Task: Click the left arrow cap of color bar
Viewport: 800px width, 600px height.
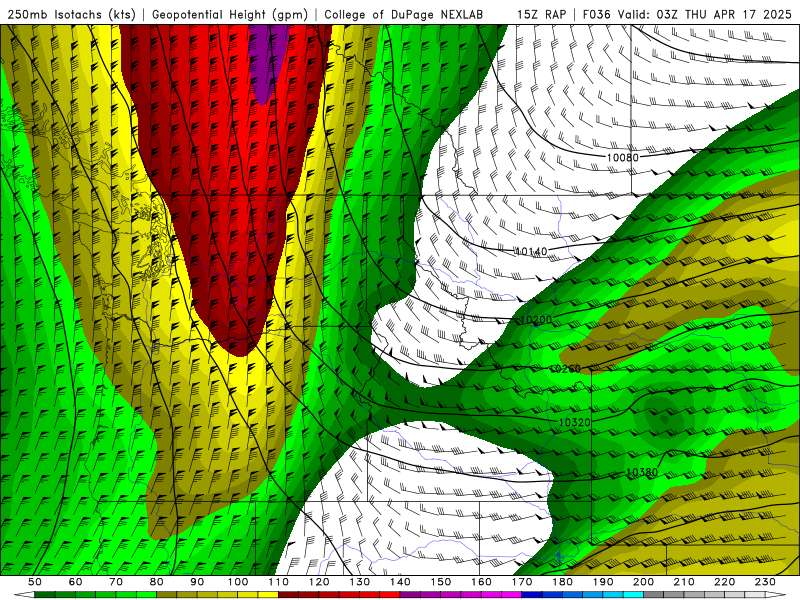Action: point(24,595)
